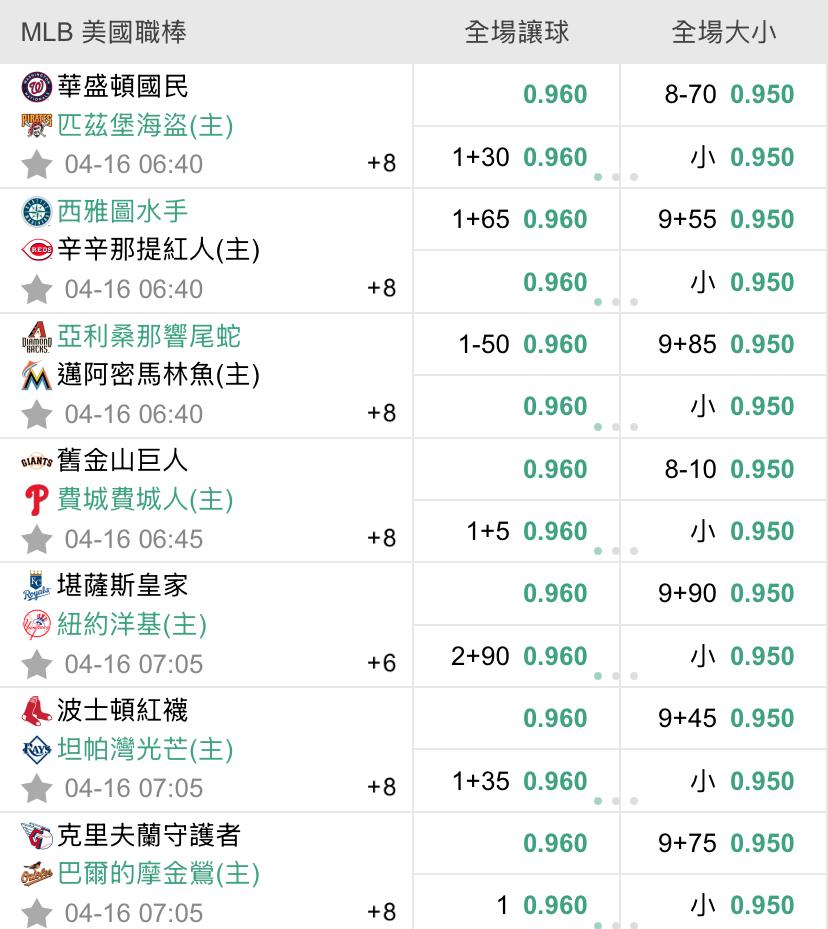
Task: Click the Pittsburgh Pirates team logo
Action: pos(37,126)
